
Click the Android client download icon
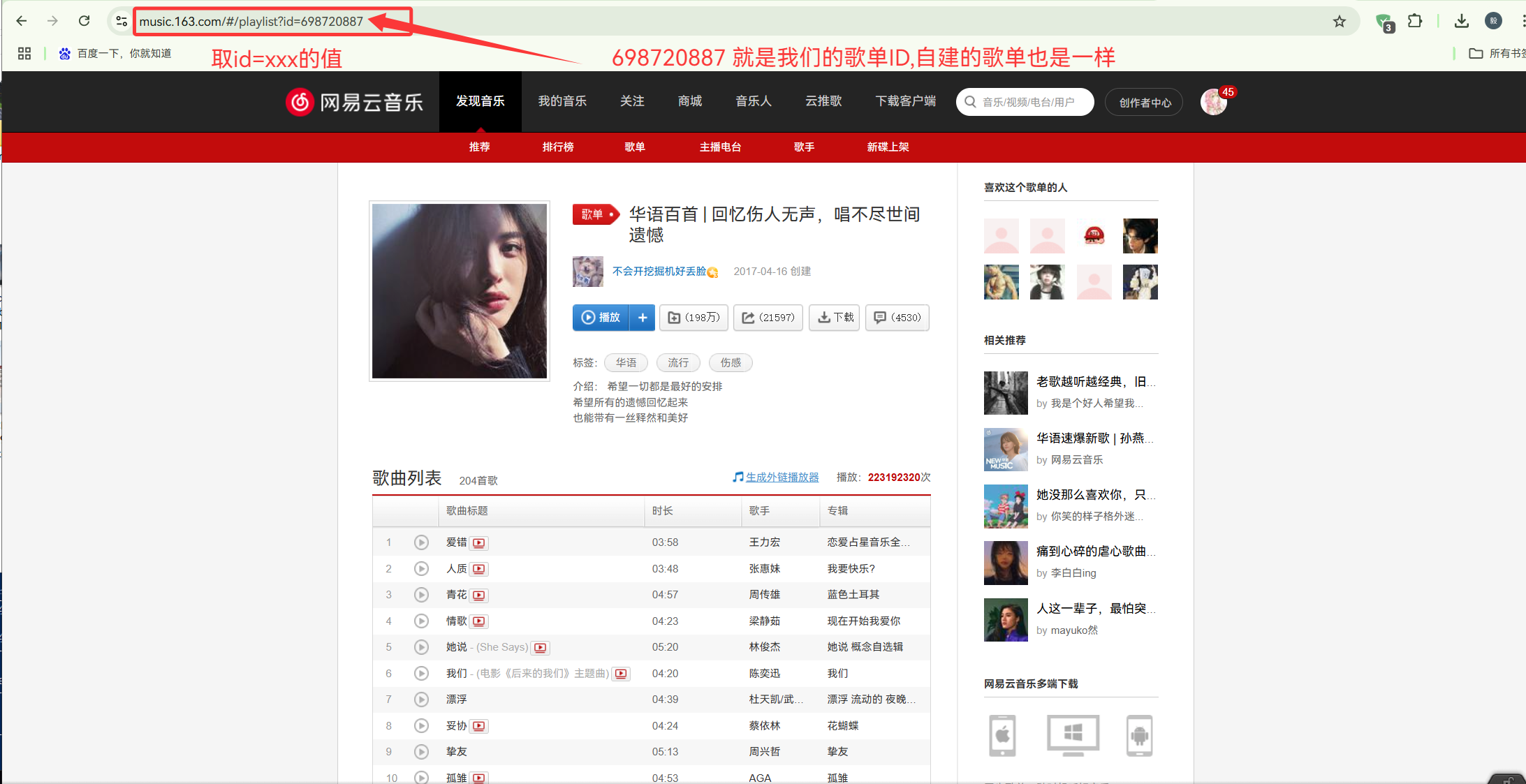(x=1139, y=735)
